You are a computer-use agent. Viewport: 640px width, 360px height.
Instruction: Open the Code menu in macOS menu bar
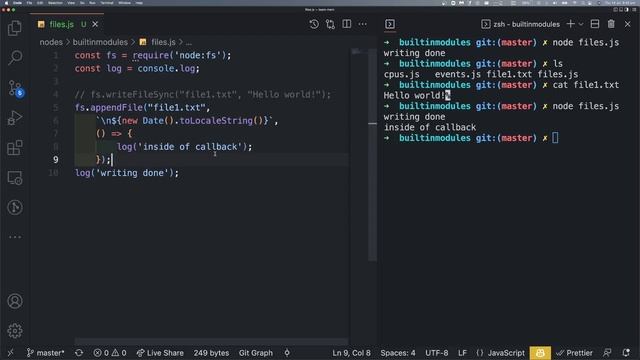pyautogui.click(x=18, y=3)
